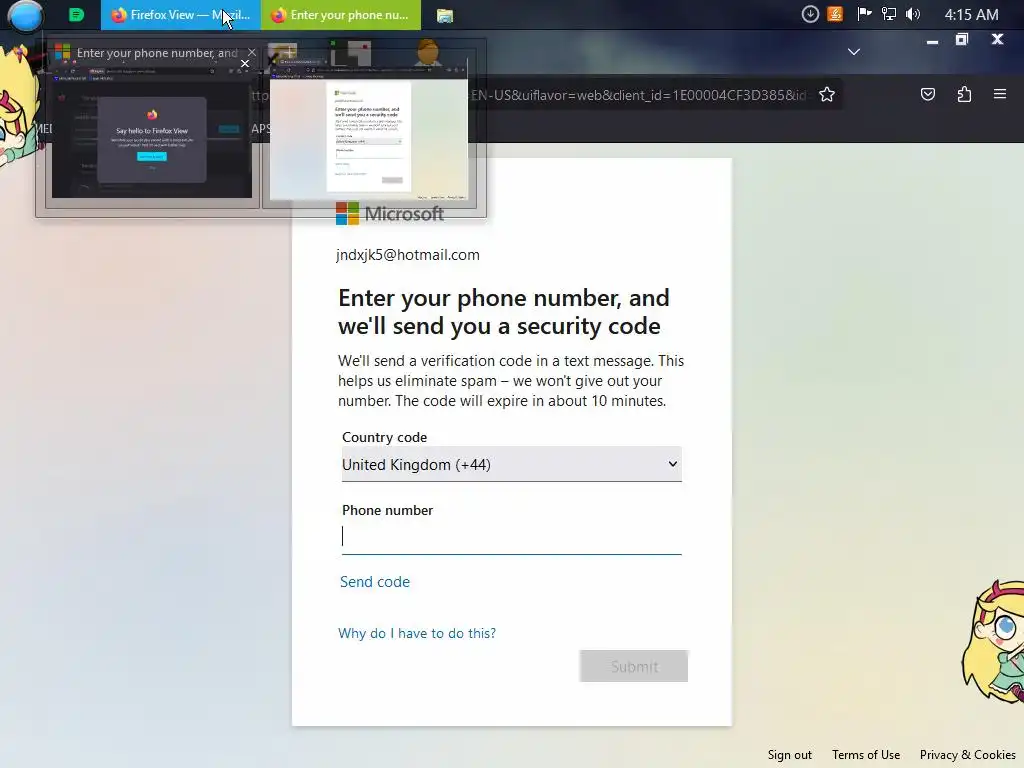Click the Sign out footer link
1024x768 pixels.
click(x=790, y=755)
